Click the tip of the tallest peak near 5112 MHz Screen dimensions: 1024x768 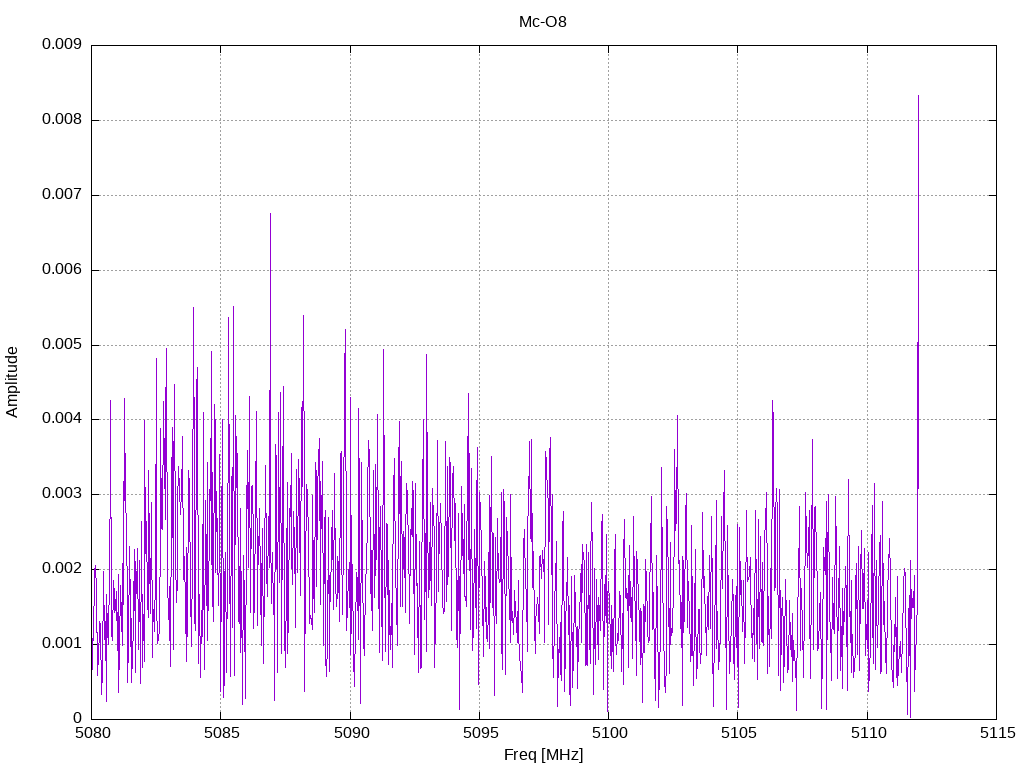pyautogui.click(x=918, y=96)
